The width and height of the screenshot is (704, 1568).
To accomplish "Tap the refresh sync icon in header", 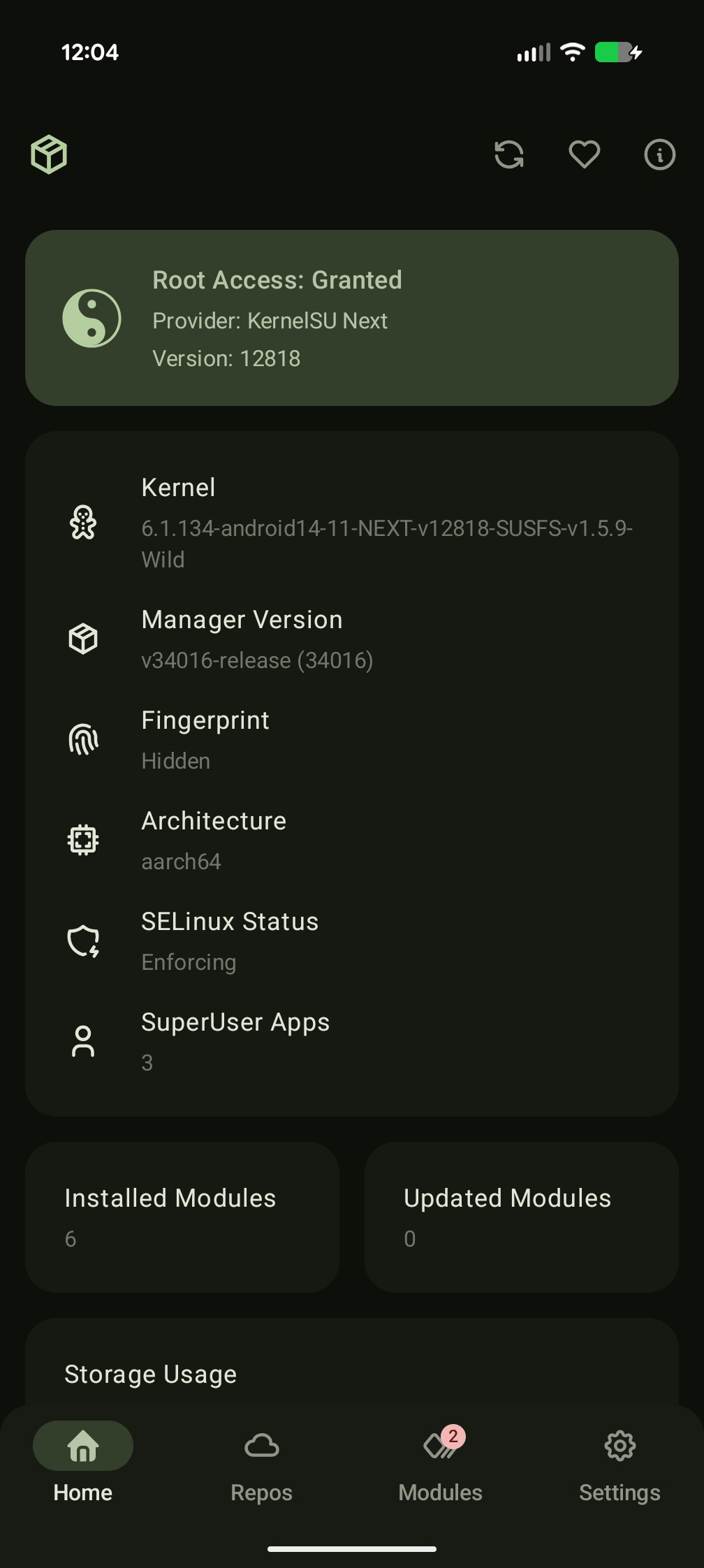I will [509, 154].
